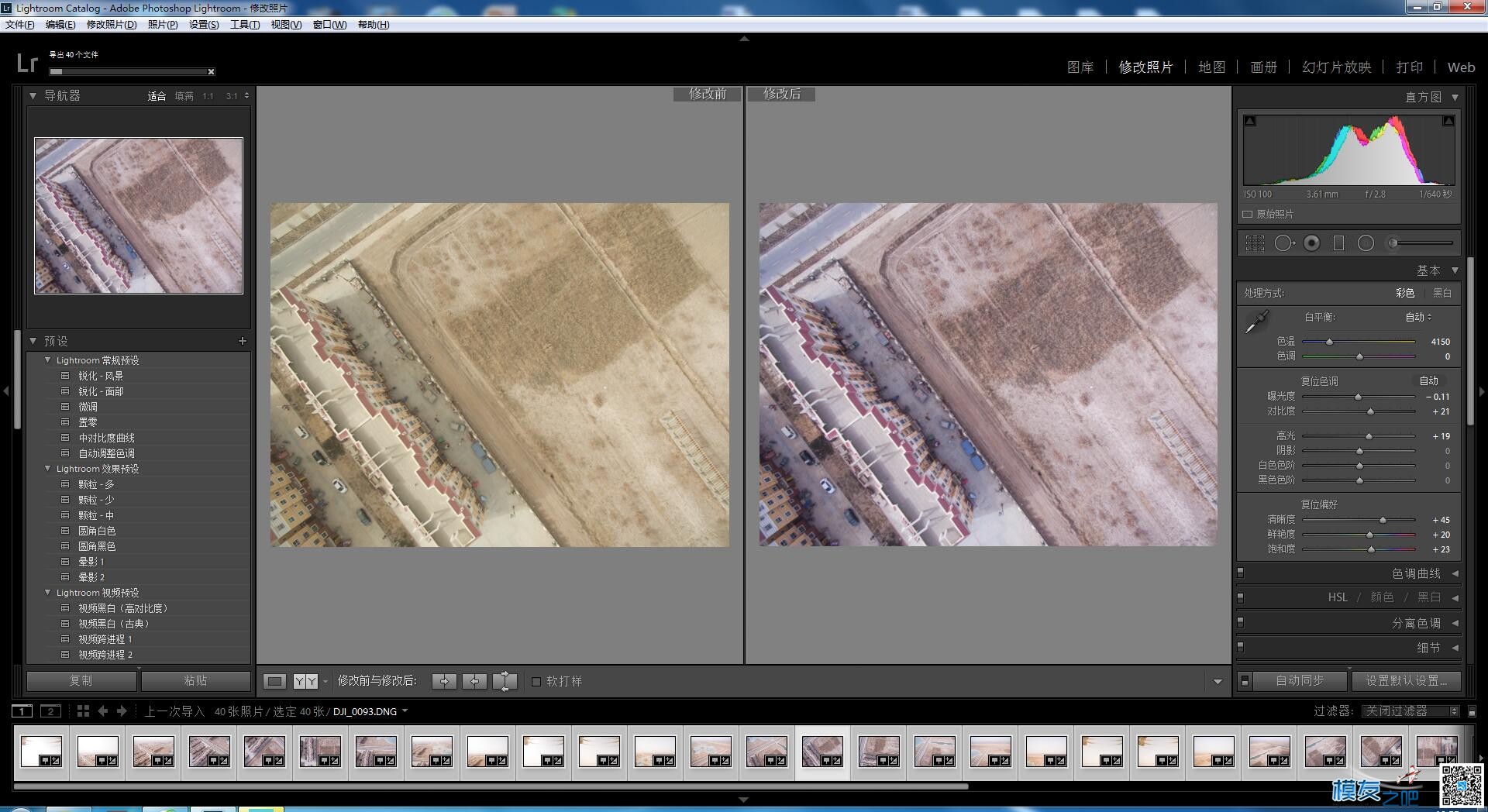Collapse Lightroom video presets folder
Screen dimensions: 1488x812
click(x=48, y=593)
